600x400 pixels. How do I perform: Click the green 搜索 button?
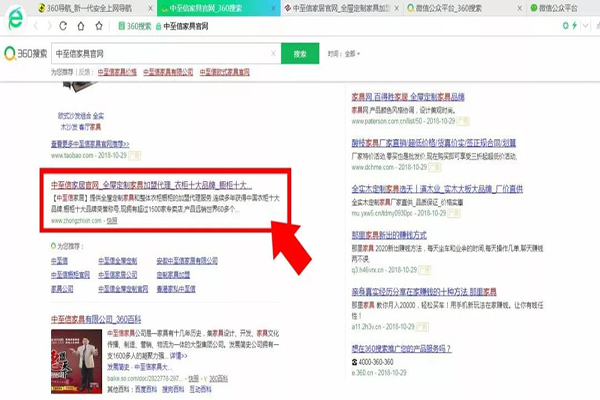[x=300, y=54]
